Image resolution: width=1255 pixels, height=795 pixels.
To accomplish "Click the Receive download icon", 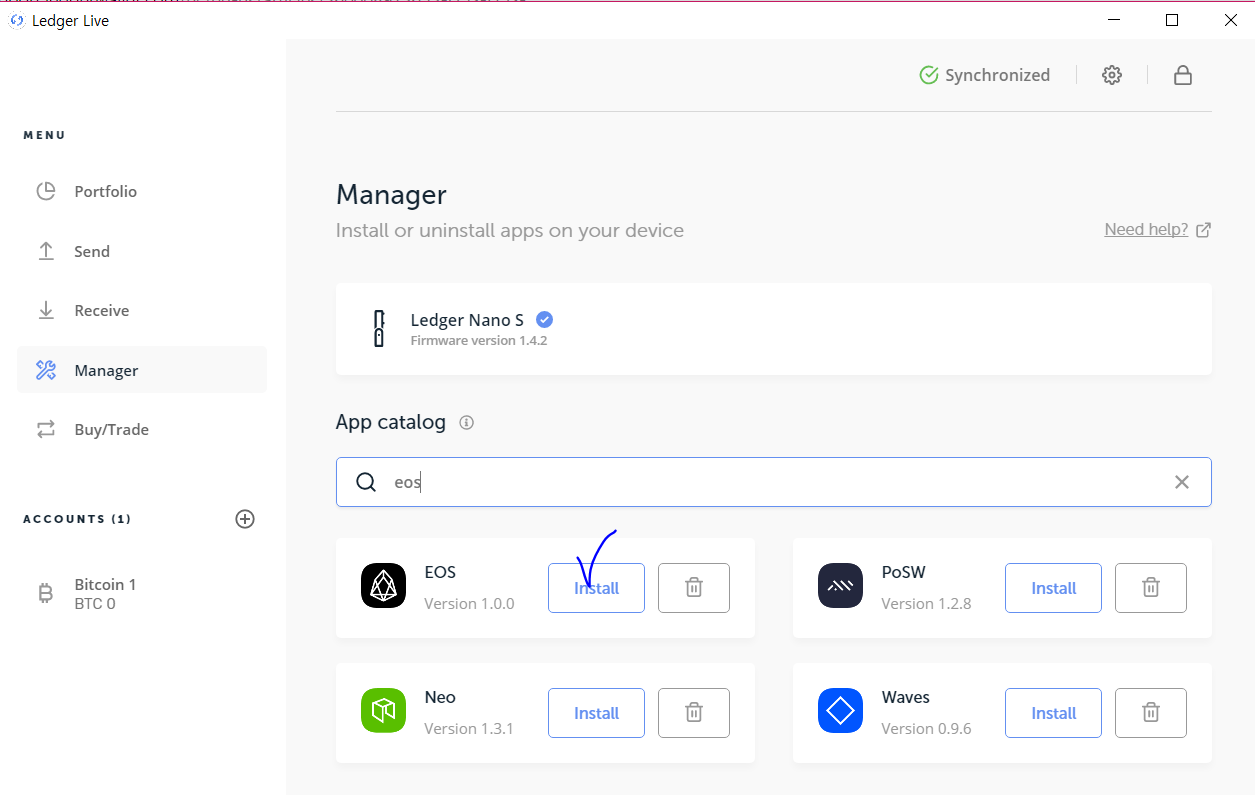I will click(46, 310).
